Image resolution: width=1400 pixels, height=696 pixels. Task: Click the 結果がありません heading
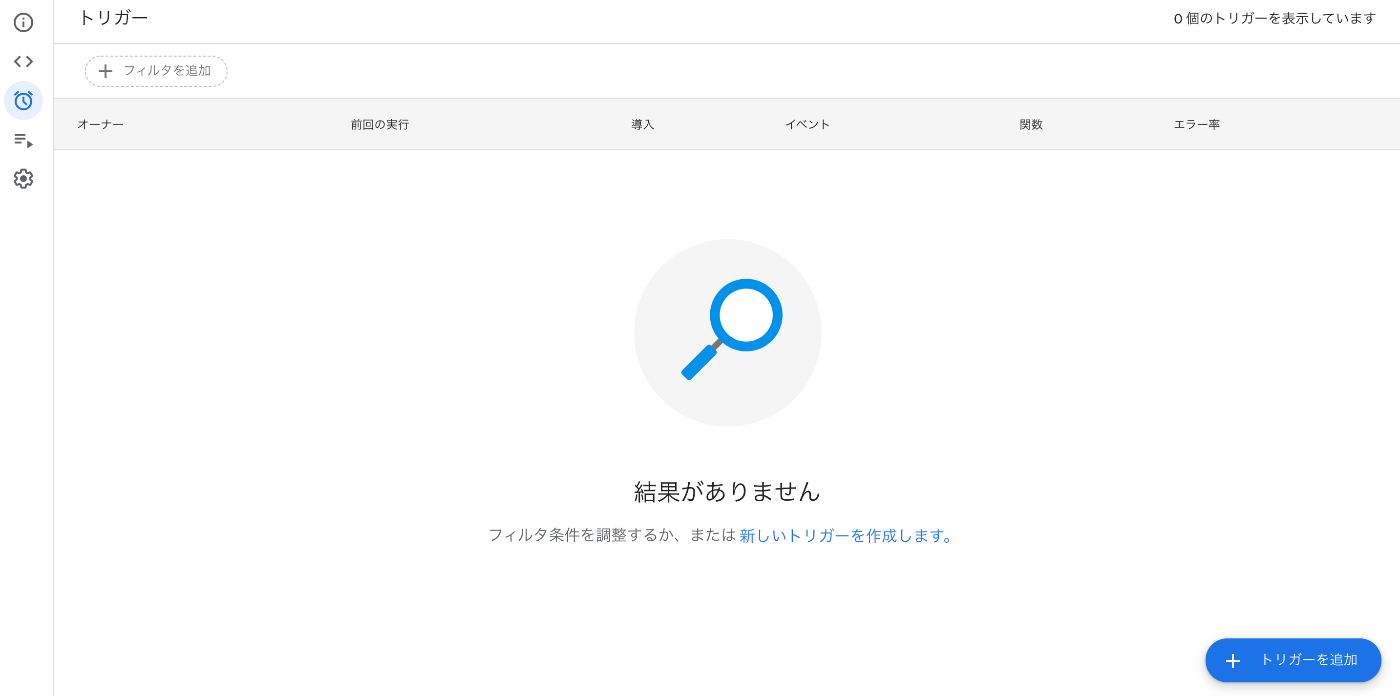[727, 491]
